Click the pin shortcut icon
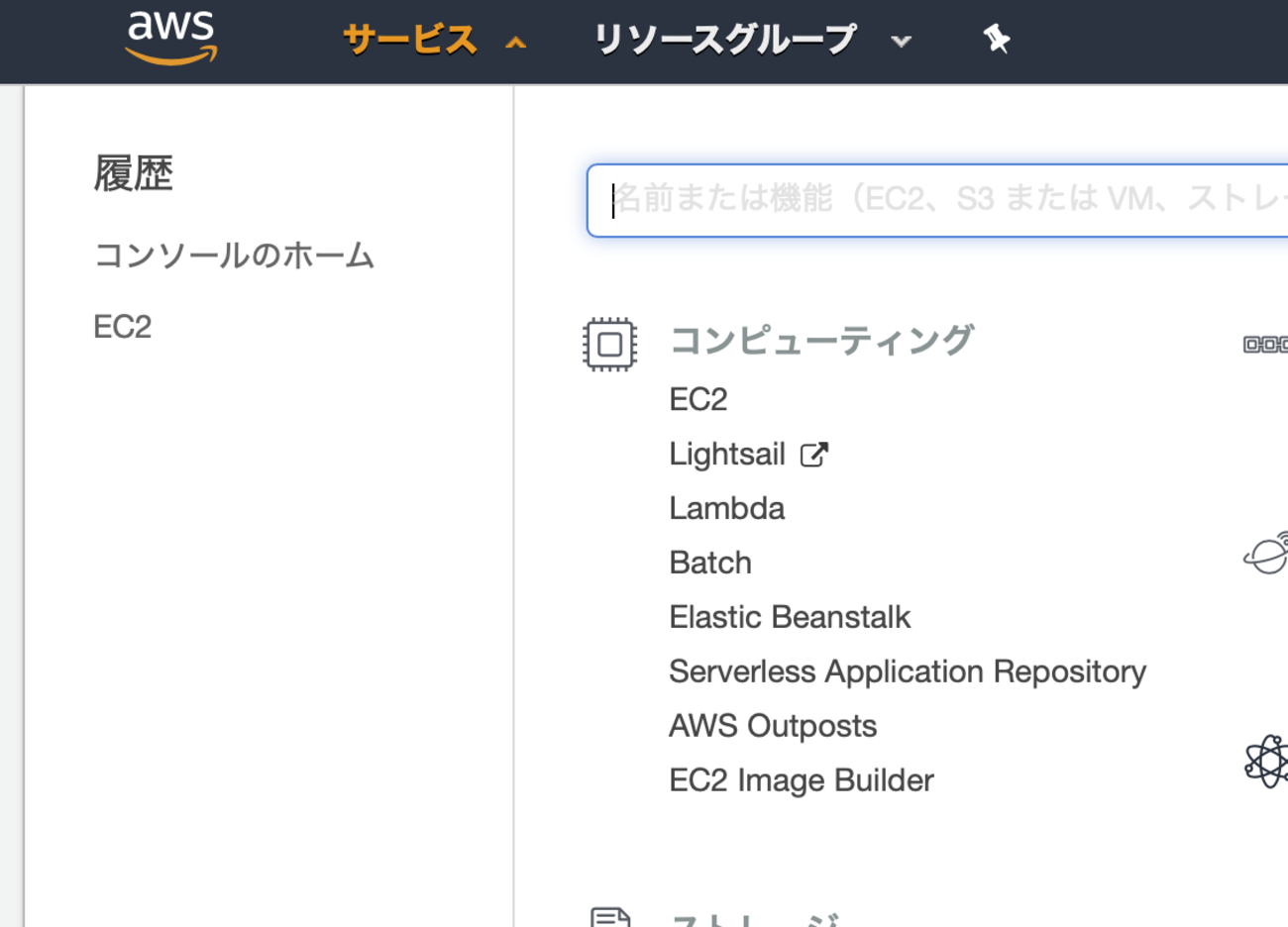The height and width of the screenshot is (927, 1288). point(996,40)
